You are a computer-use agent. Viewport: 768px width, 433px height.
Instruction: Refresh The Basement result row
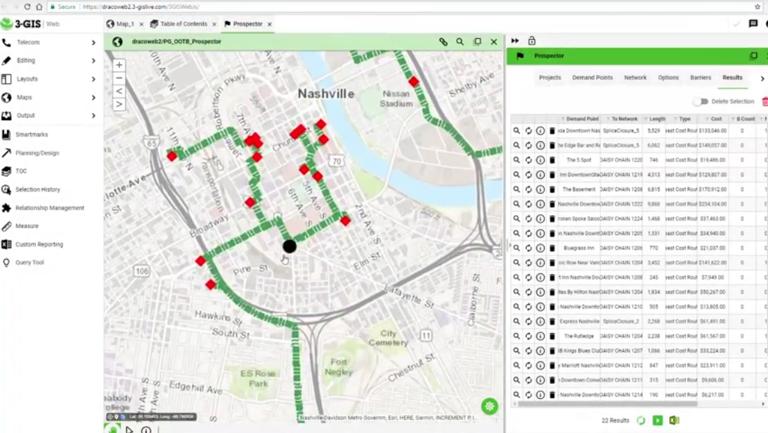[528, 190]
